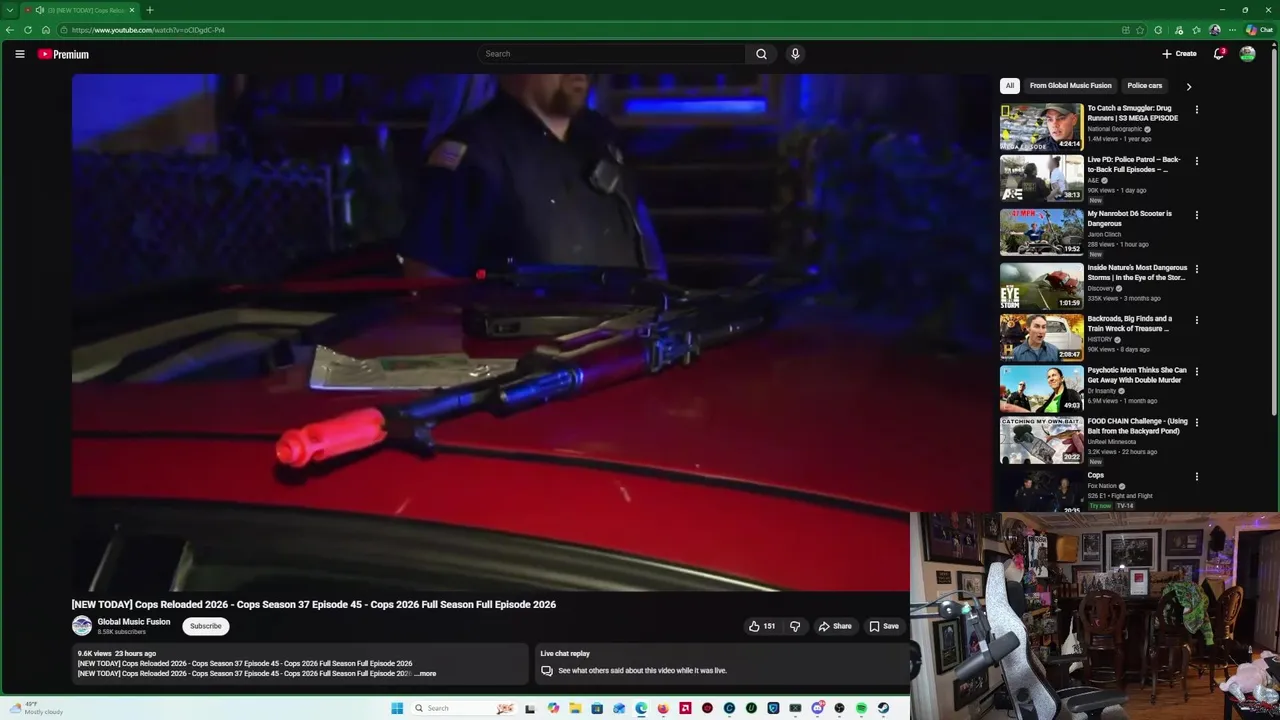Click the browser tab search dropdown arrow
The image size is (1280, 720).
pyautogui.click(x=10, y=10)
